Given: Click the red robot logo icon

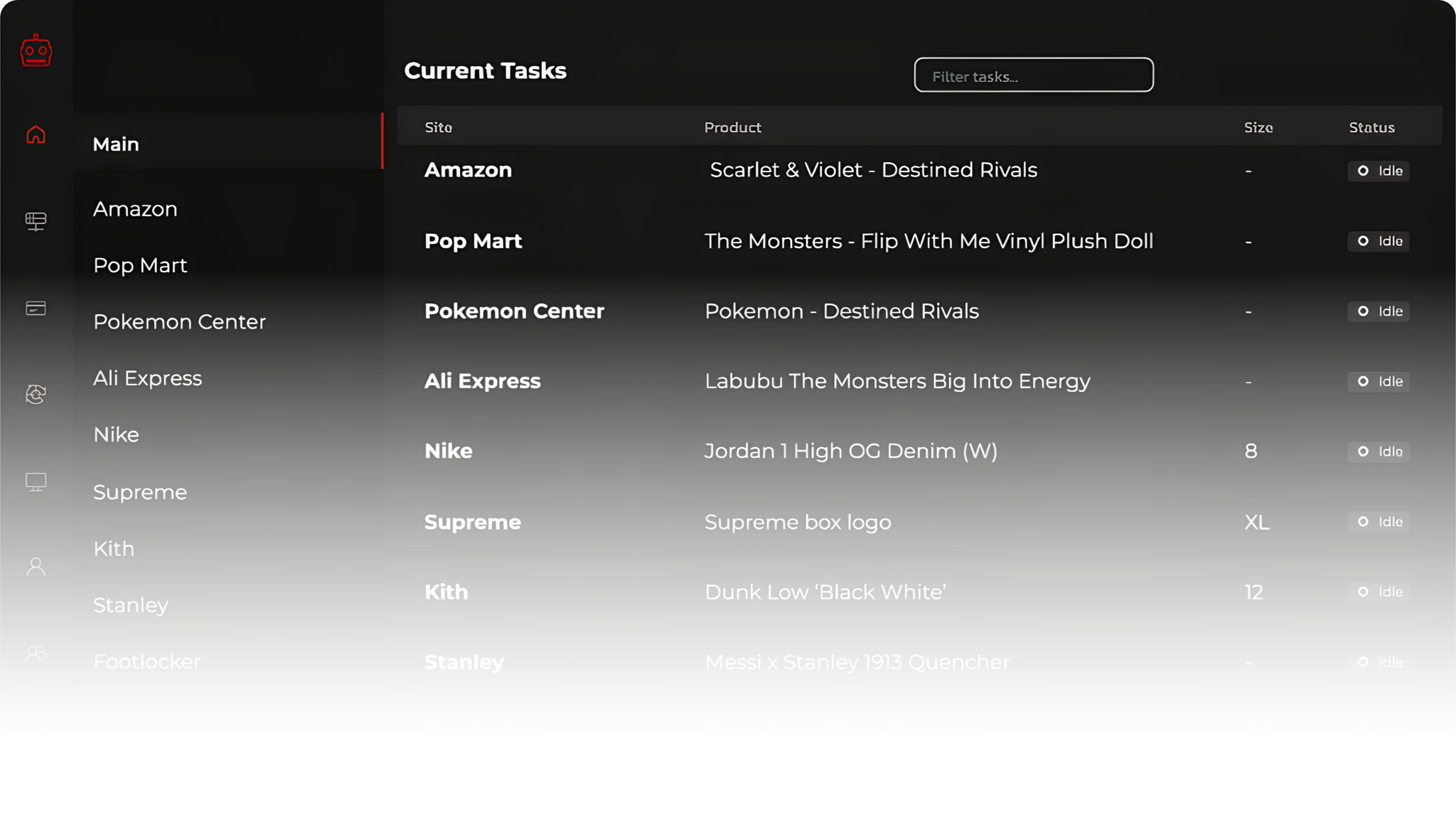Looking at the screenshot, I should coord(36,51).
